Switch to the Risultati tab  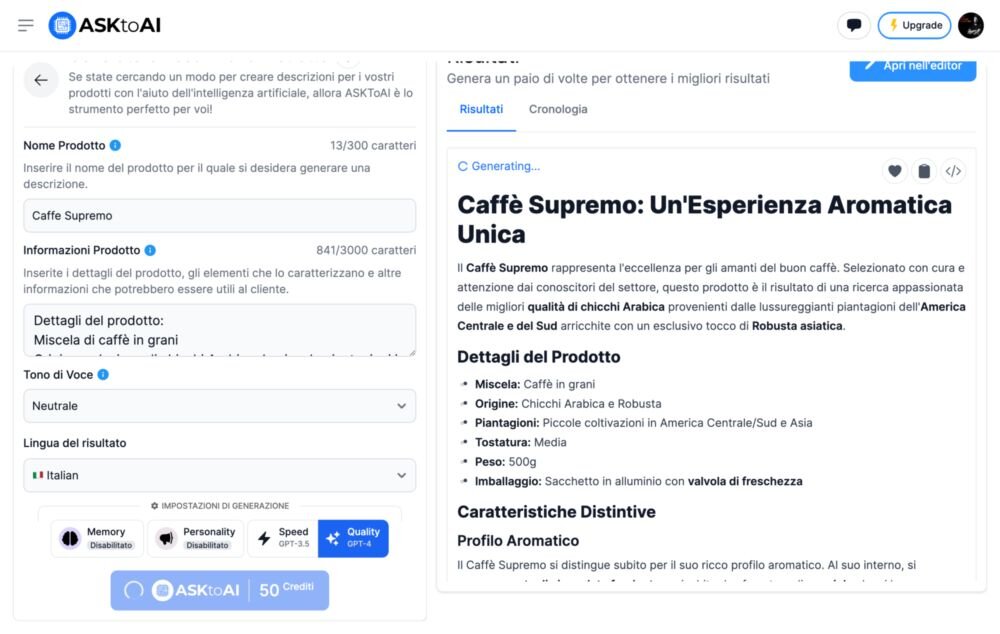[x=481, y=109]
